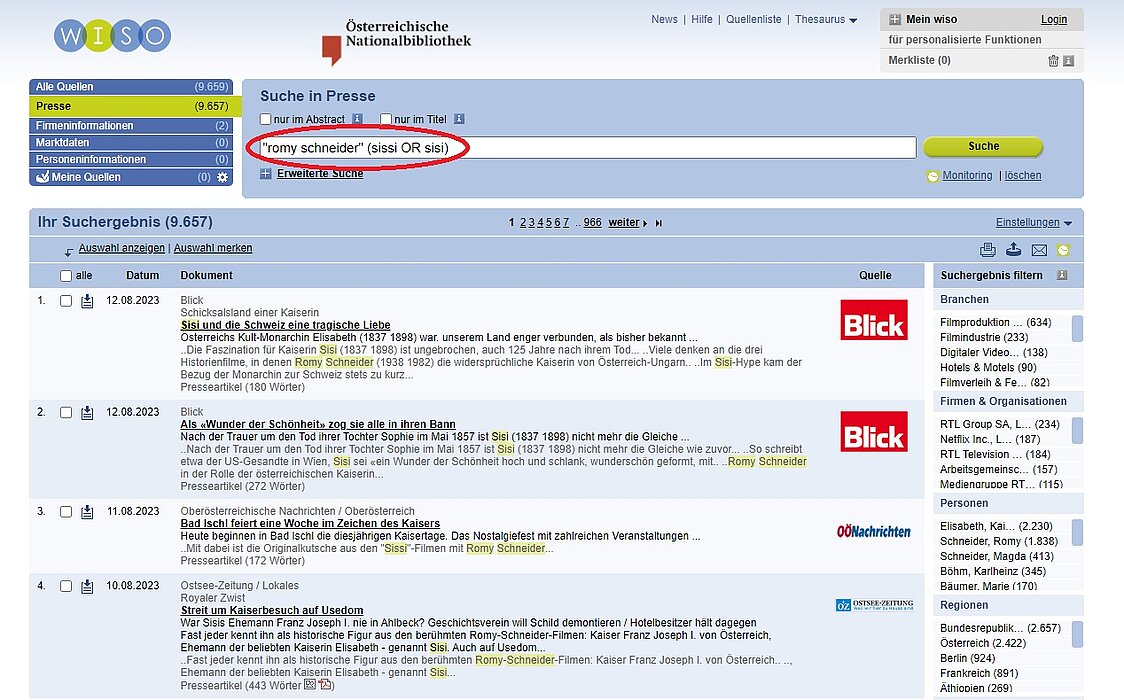Open the info icon beside the Merkliste trash
This screenshot has width=1124, height=700.
pyautogui.click(x=1068, y=61)
